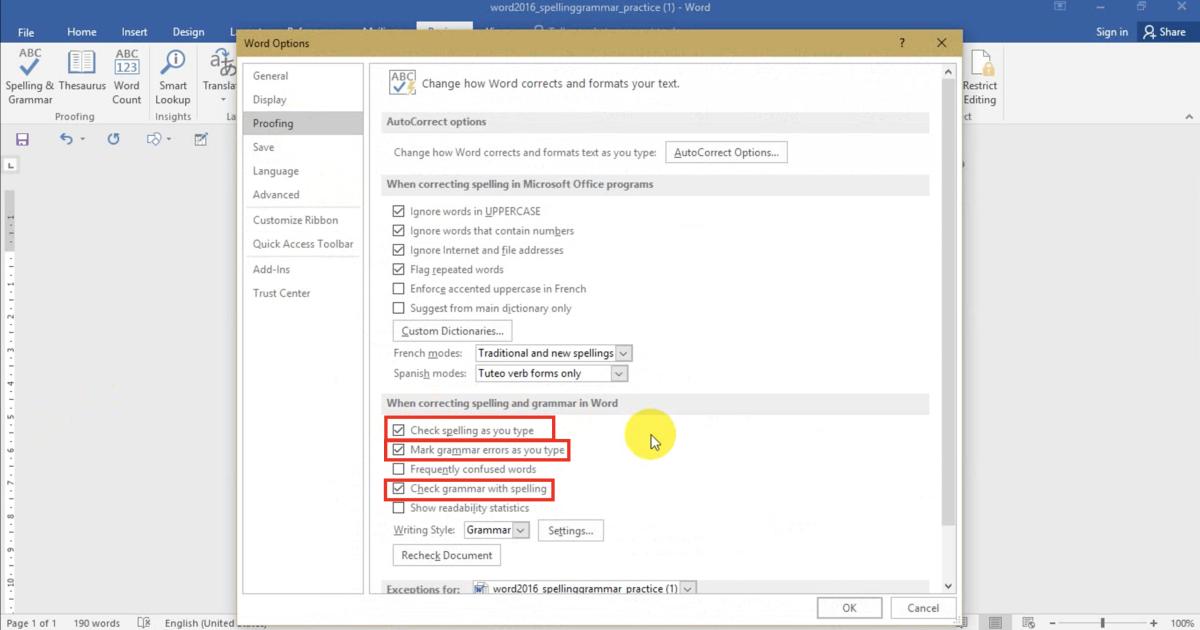This screenshot has width=1200, height=630.
Task: Toggle Ignore words that contain numbers
Action: click(x=398, y=231)
